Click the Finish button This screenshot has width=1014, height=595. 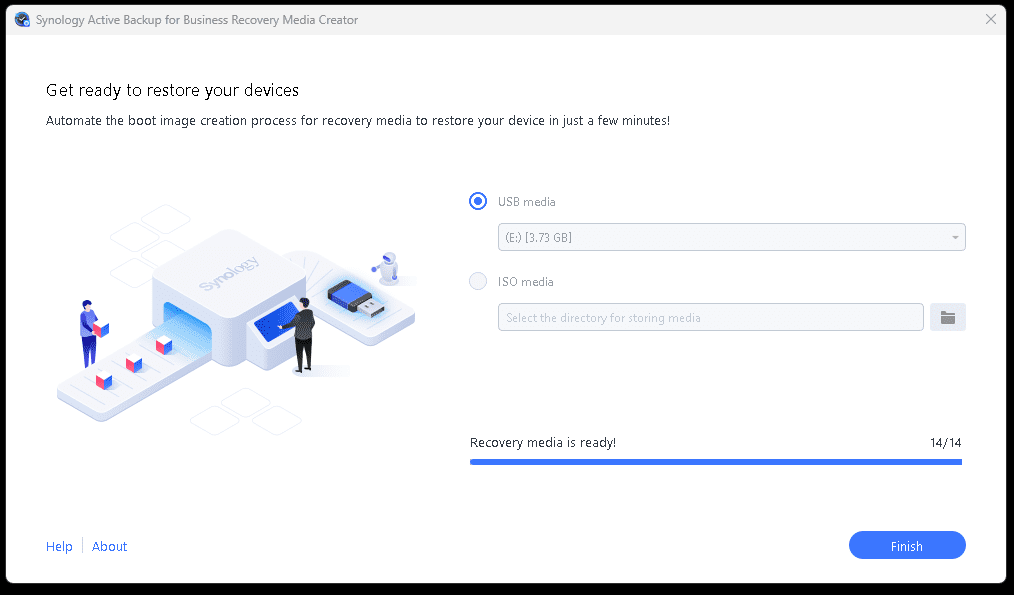(x=907, y=546)
